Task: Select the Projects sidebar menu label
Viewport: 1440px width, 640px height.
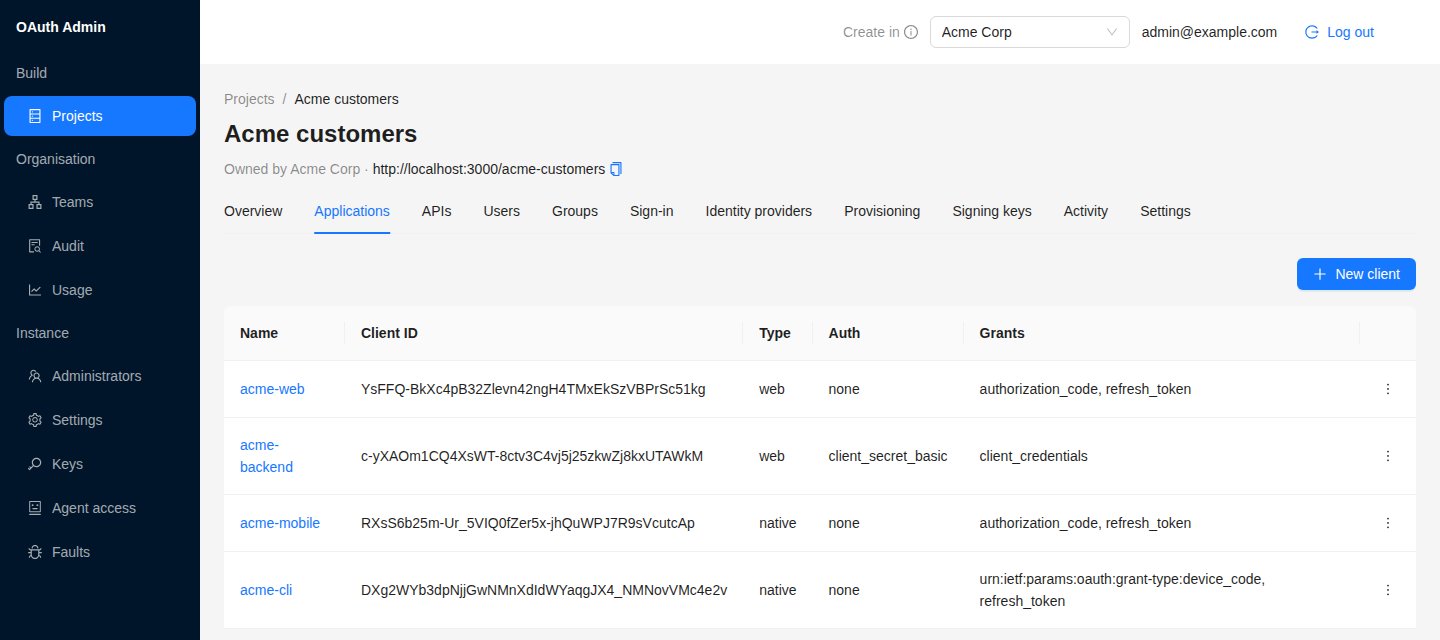Action: coord(77,116)
